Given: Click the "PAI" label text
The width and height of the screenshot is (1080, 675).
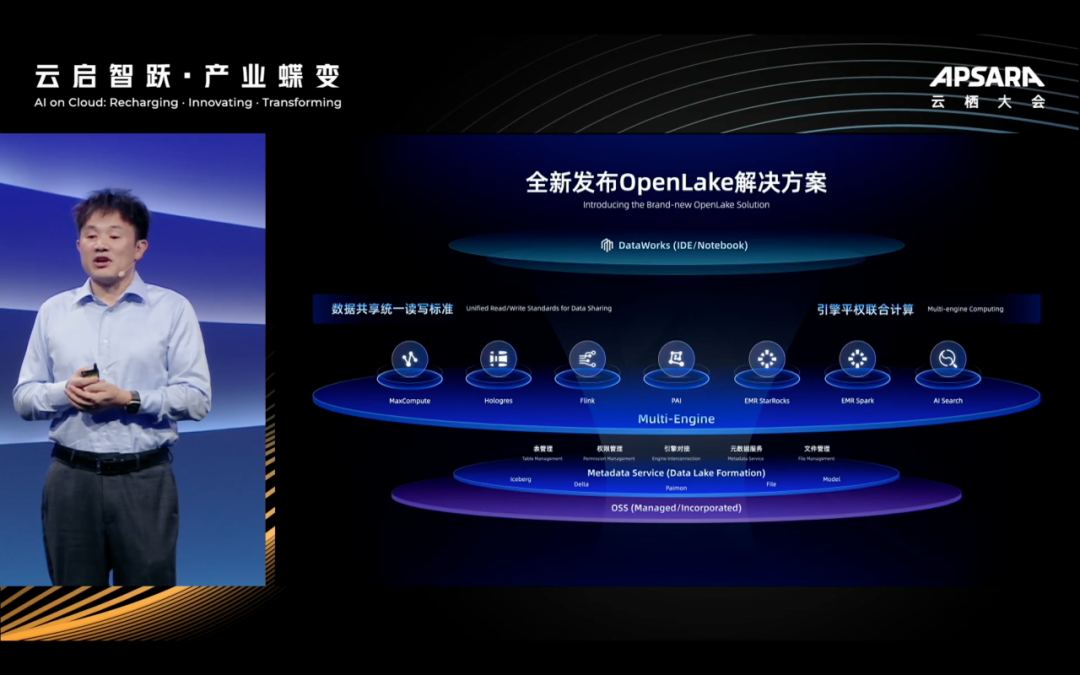Looking at the screenshot, I should (x=676, y=401).
